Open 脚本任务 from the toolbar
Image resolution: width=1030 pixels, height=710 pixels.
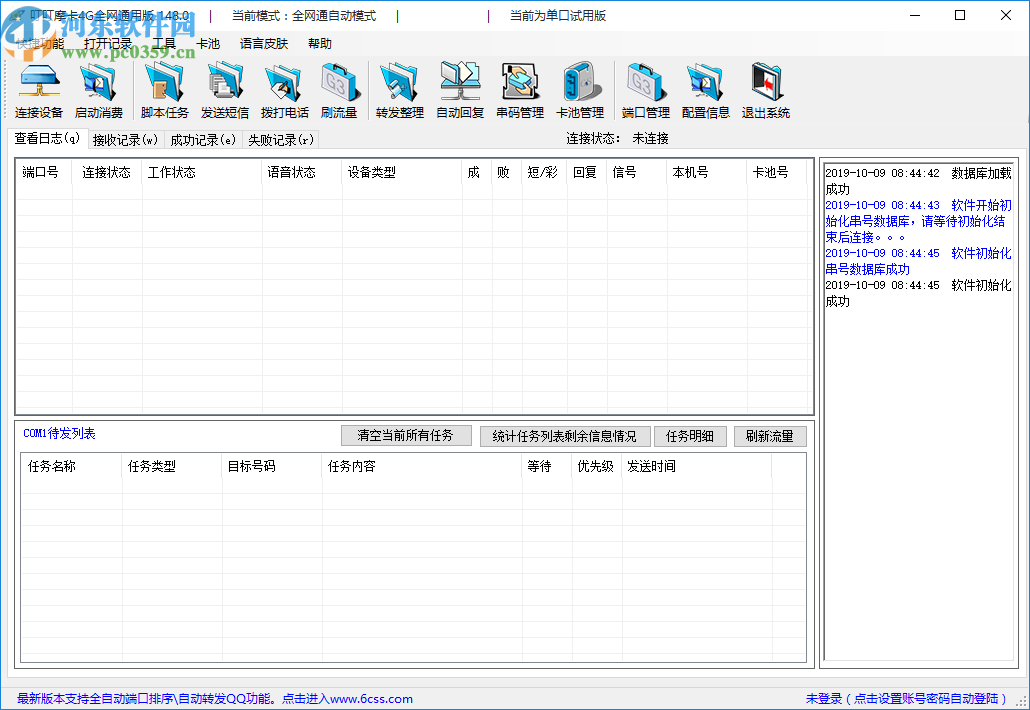(x=164, y=90)
